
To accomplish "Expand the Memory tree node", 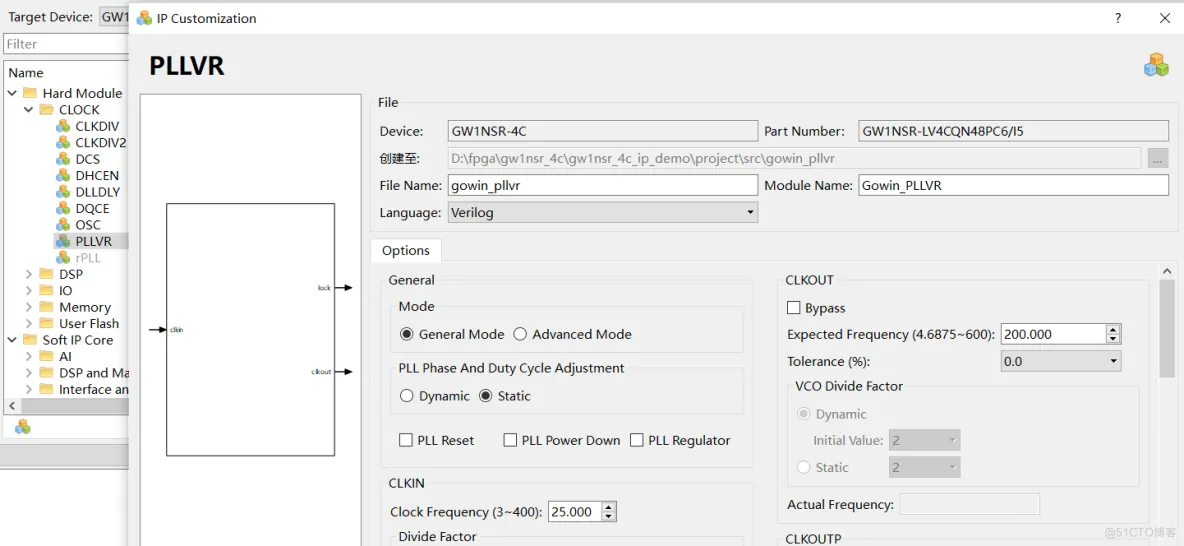I will tap(29, 307).
